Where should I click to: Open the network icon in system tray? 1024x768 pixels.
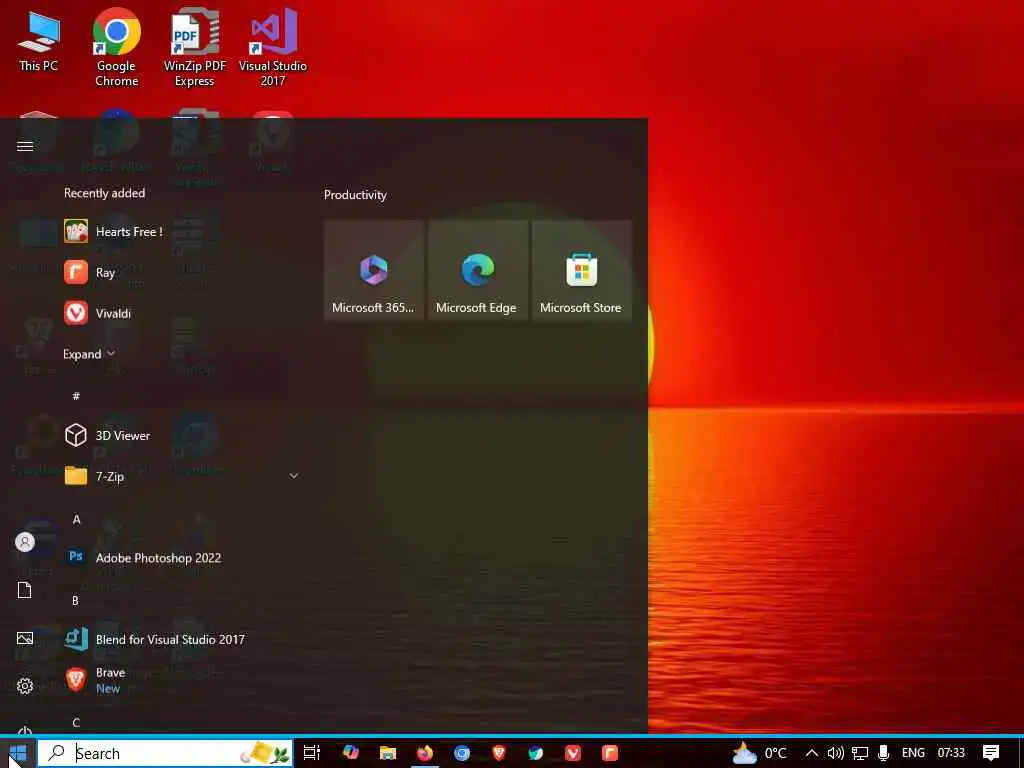pyautogui.click(x=859, y=753)
